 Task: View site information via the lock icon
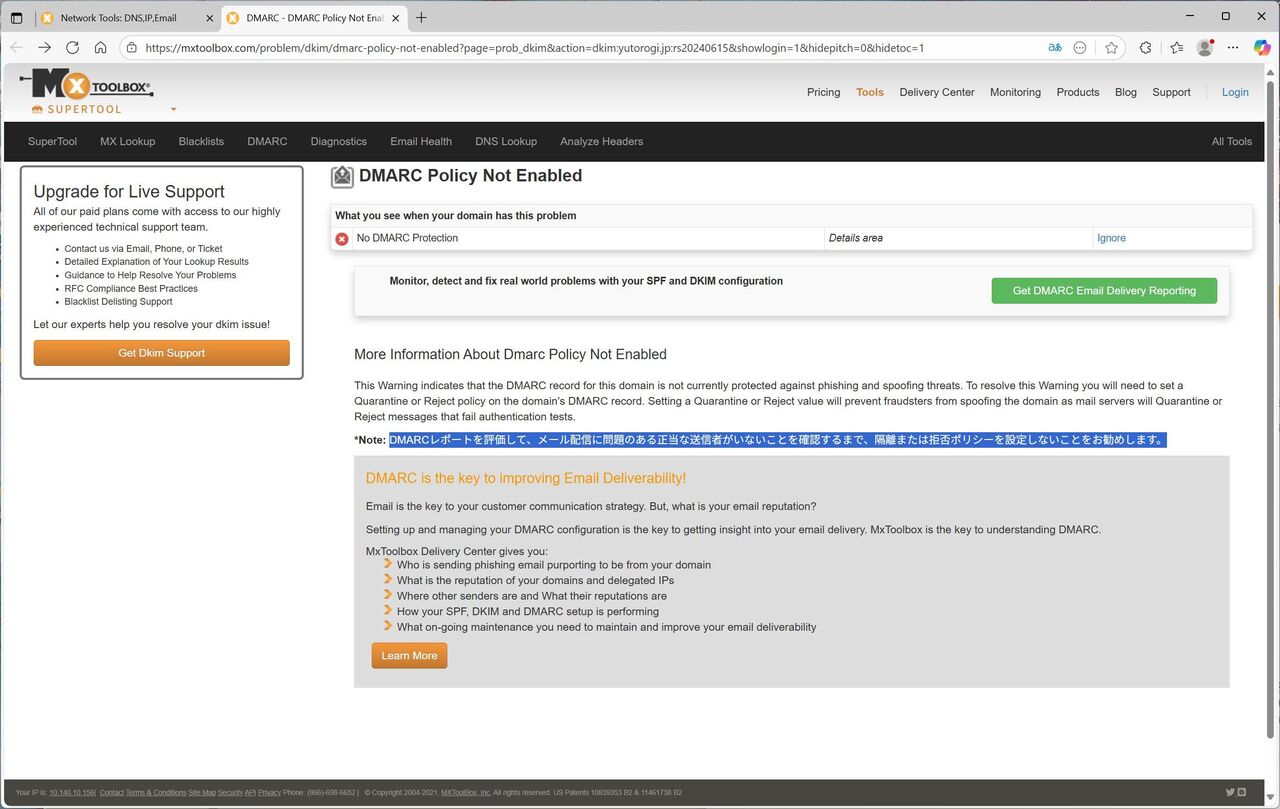click(131, 47)
